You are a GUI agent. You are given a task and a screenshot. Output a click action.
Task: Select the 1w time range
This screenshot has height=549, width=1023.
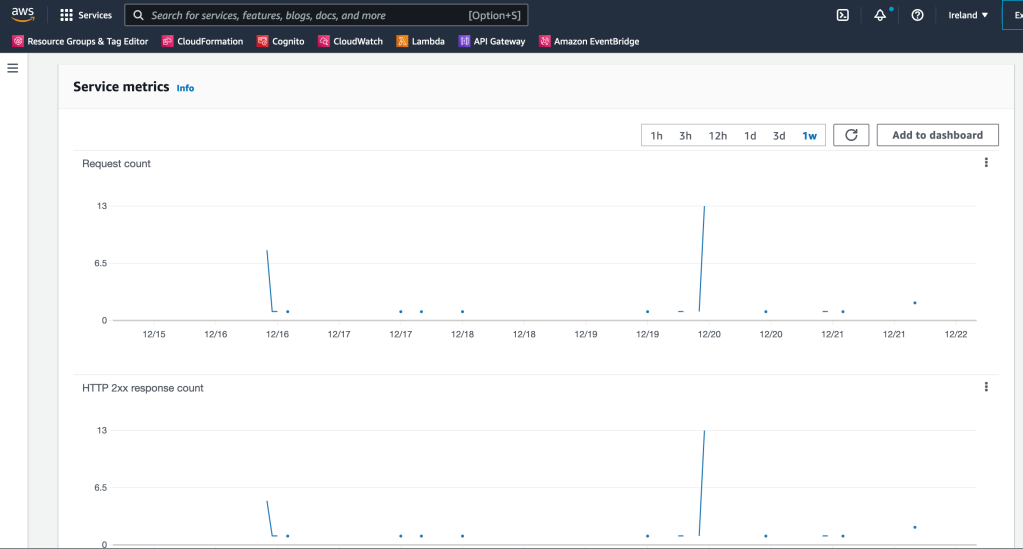[x=809, y=136]
